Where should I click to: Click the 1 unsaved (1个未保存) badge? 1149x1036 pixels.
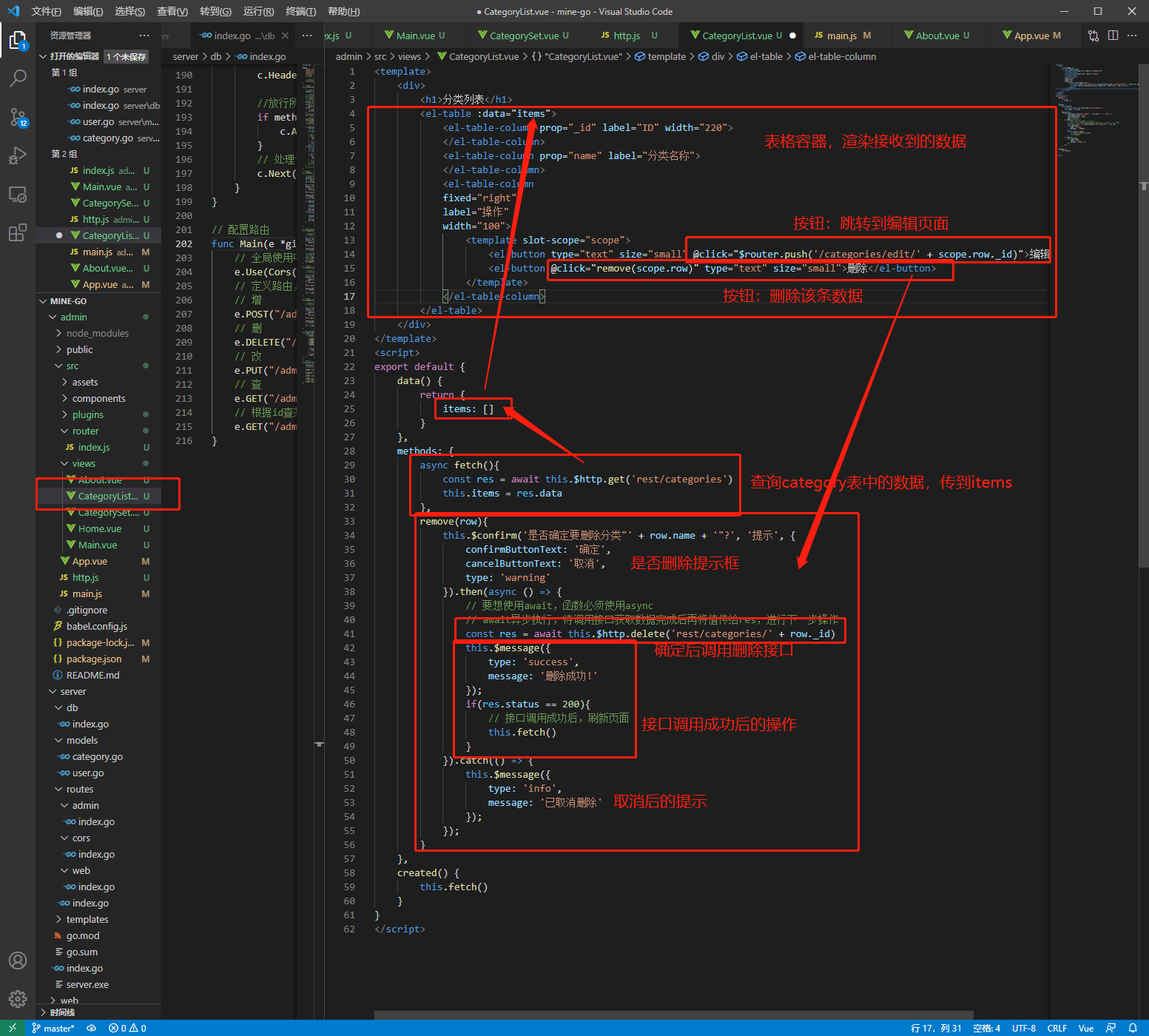[127, 57]
